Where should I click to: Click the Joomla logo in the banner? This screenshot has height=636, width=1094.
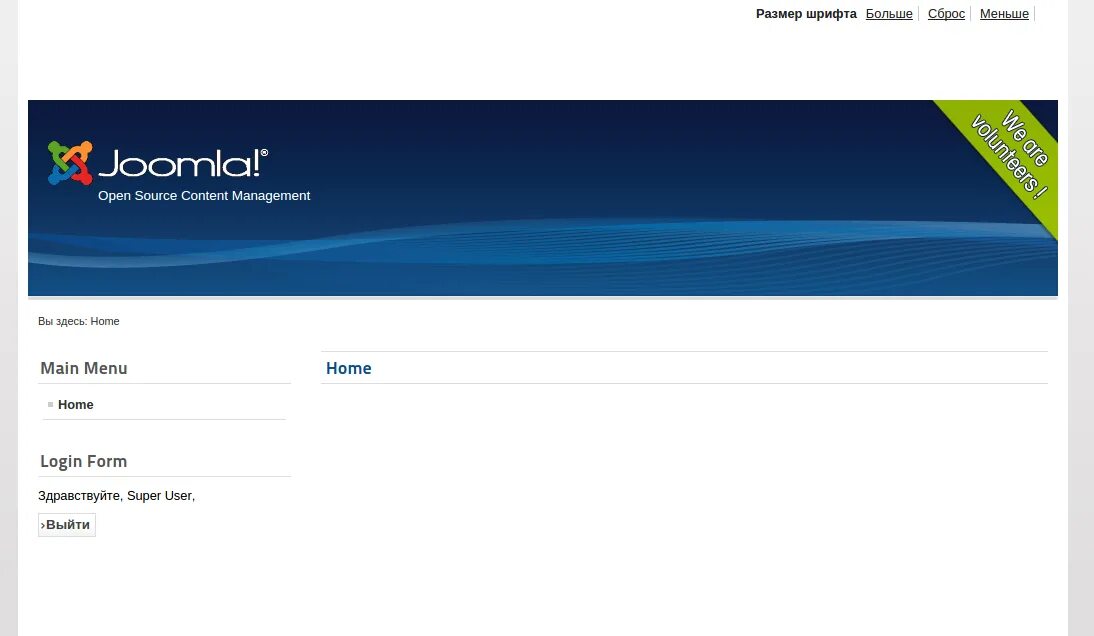click(x=158, y=163)
